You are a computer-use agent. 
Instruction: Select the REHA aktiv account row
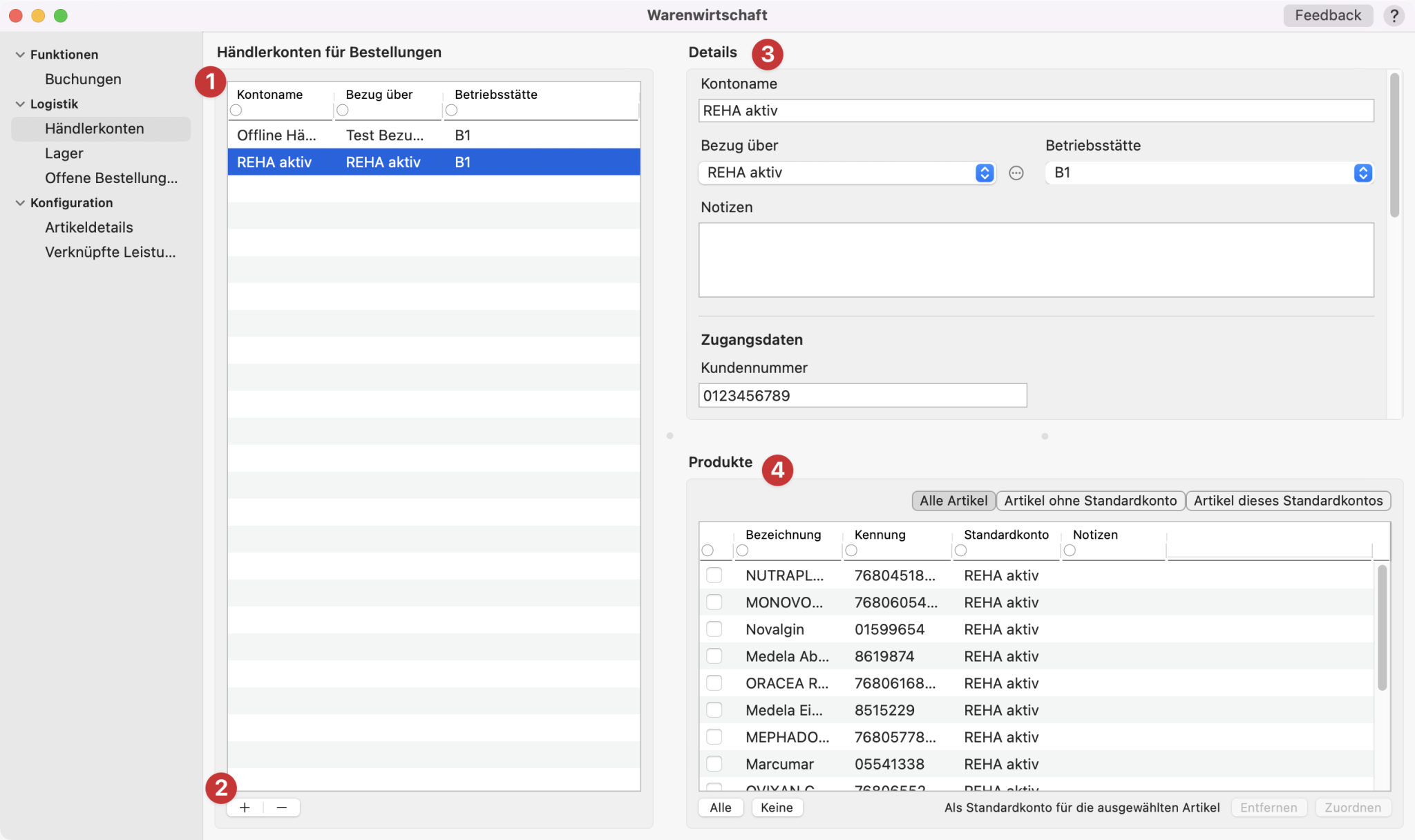[434, 162]
